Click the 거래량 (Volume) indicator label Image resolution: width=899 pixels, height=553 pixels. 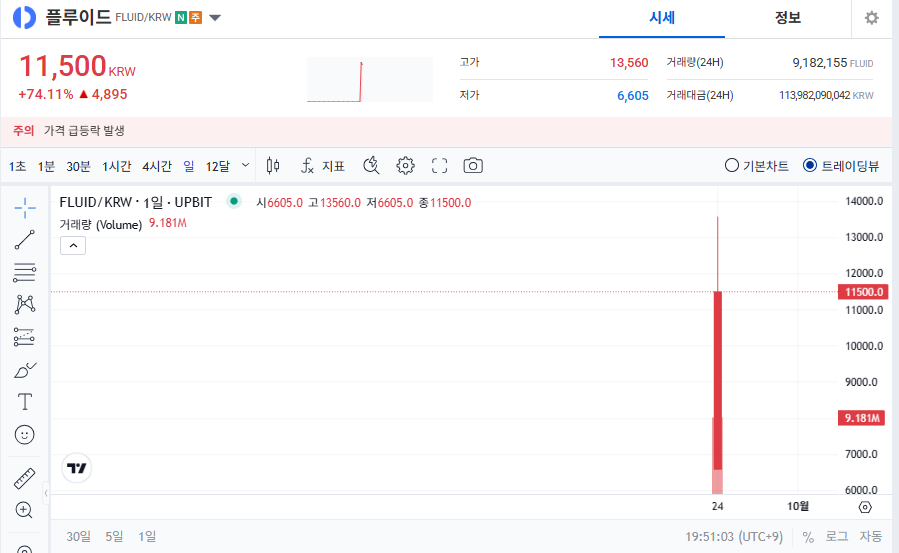click(100, 225)
